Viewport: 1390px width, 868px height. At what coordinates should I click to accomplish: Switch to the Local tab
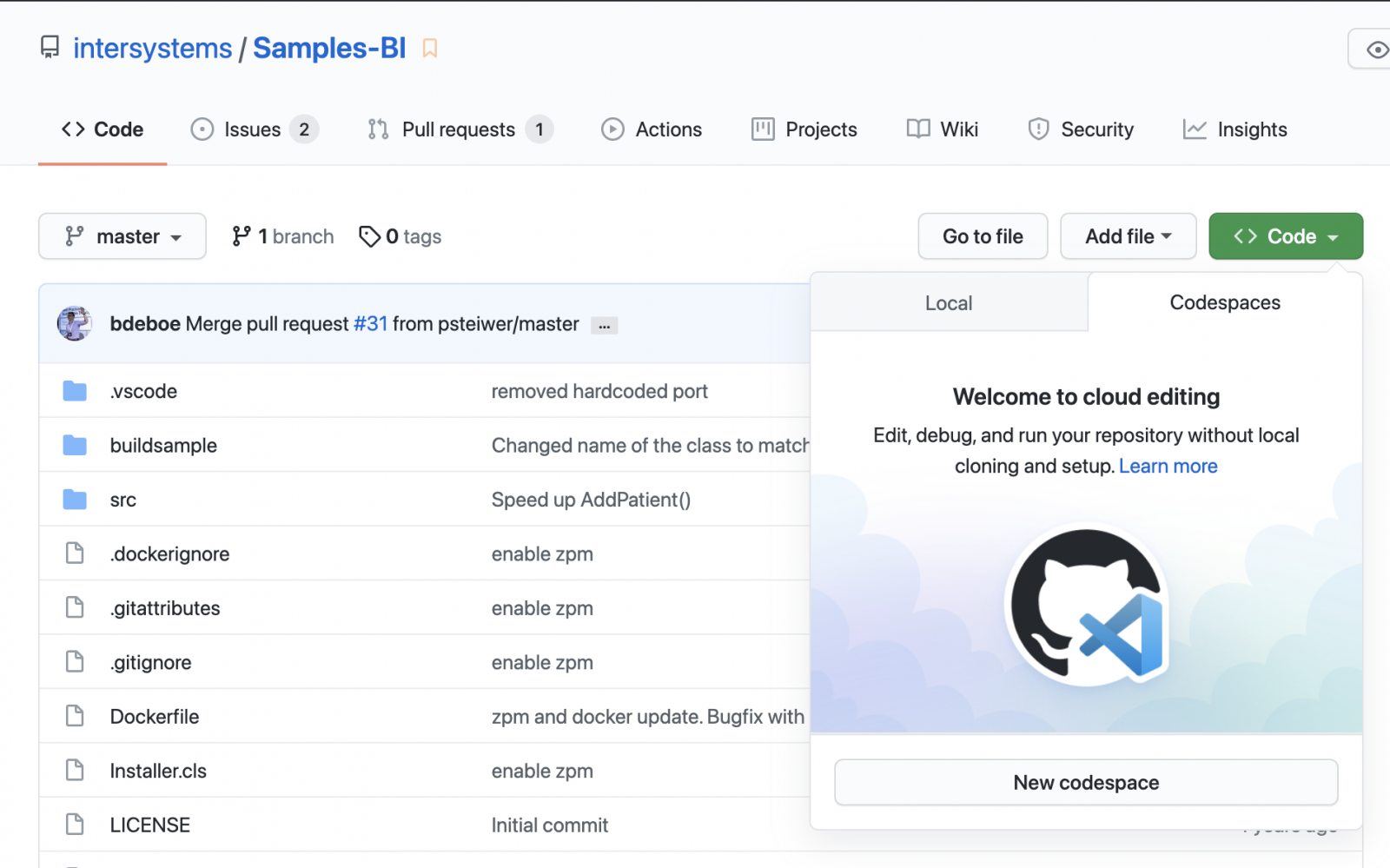click(x=948, y=303)
